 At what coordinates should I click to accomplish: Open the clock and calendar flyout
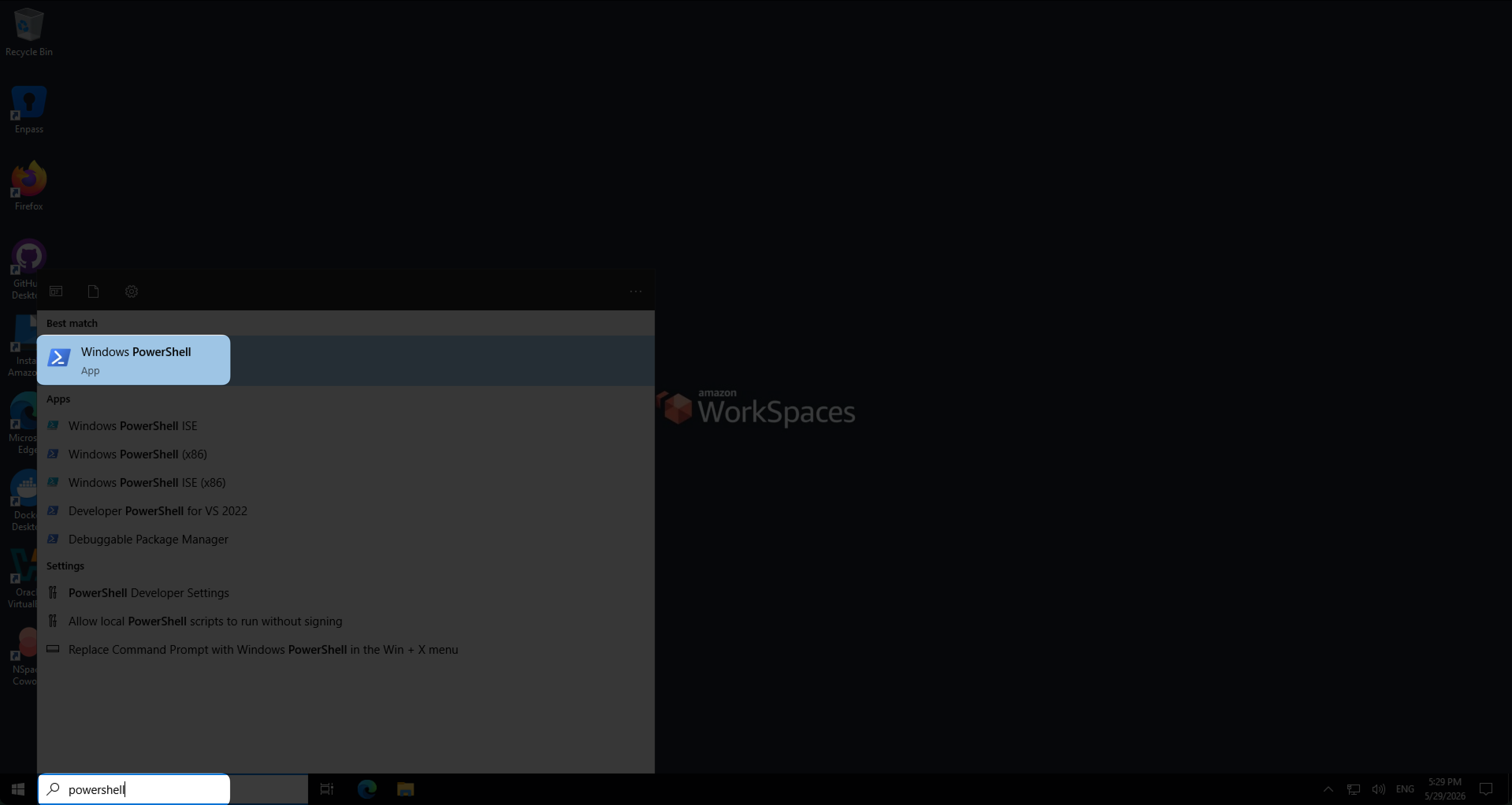[1445, 789]
